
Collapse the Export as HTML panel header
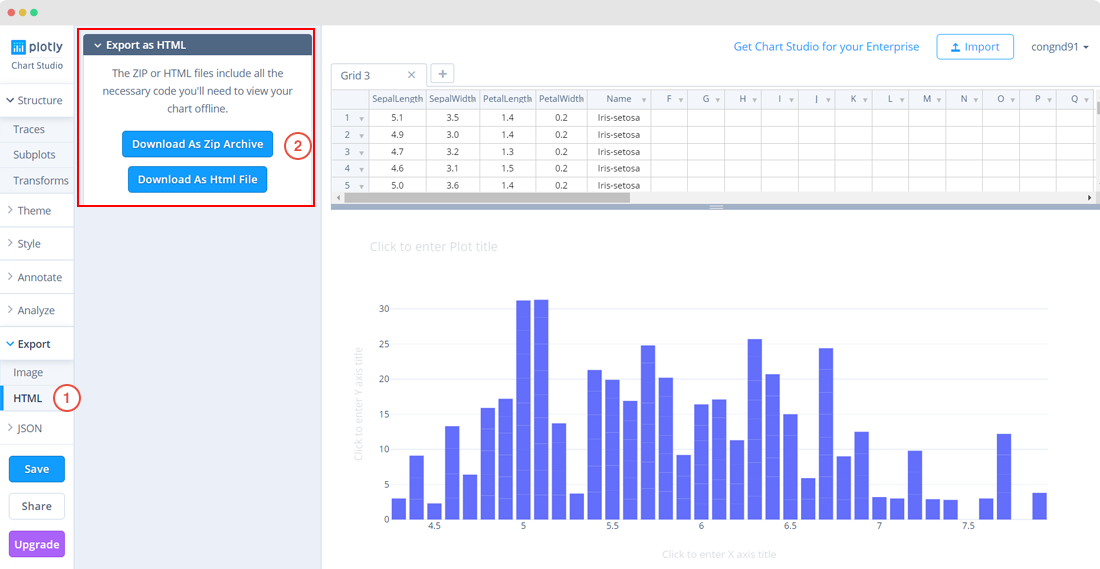(x=198, y=45)
